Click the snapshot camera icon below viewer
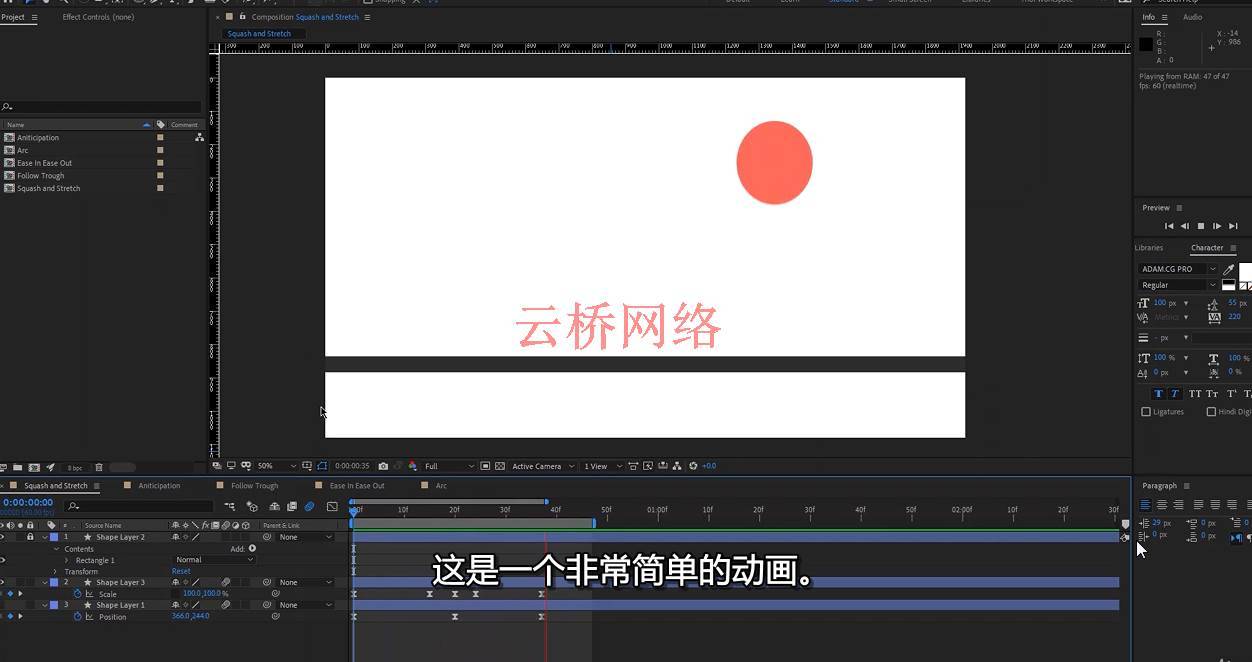This screenshot has width=1252, height=662. 383,466
